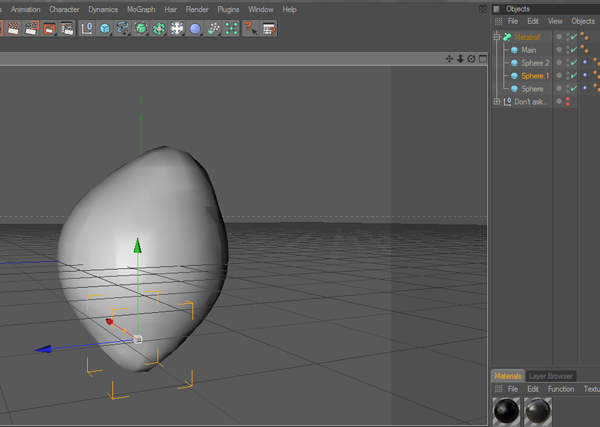The image size is (600, 427).
Task: Click the viewport rotate camera icon
Action: pos(471,59)
